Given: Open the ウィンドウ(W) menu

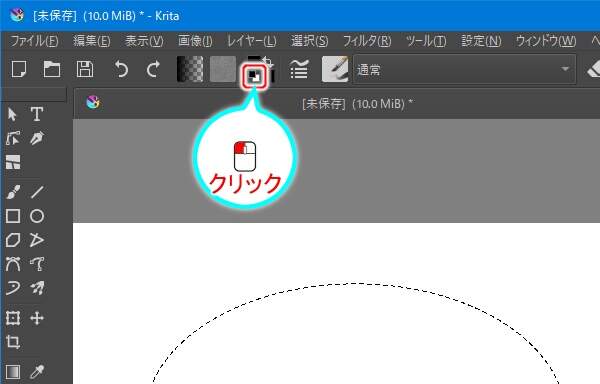Looking at the screenshot, I should pos(546,41).
